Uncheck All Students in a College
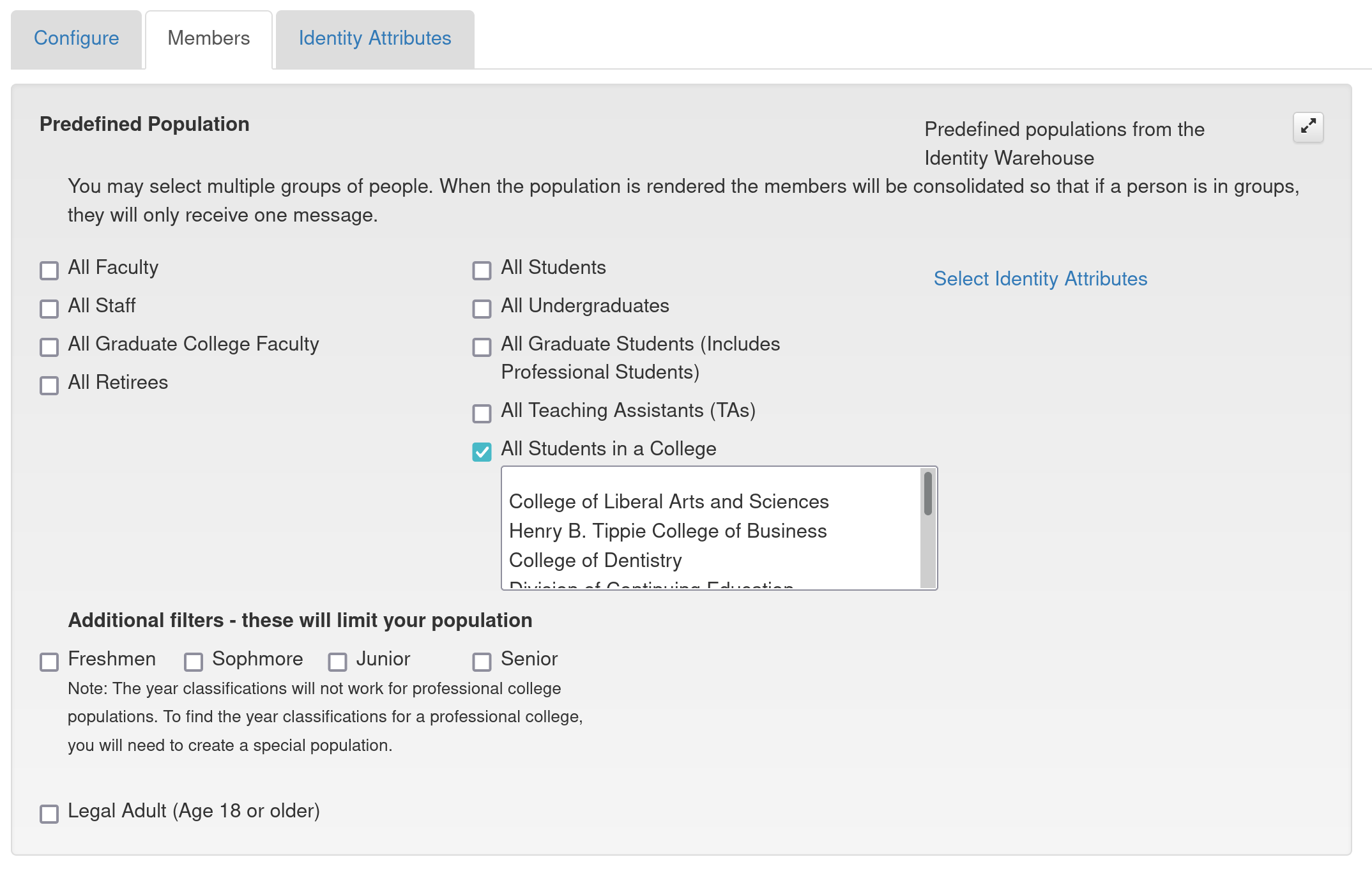Image resolution: width=1372 pixels, height=871 pixels. point(482,451)
